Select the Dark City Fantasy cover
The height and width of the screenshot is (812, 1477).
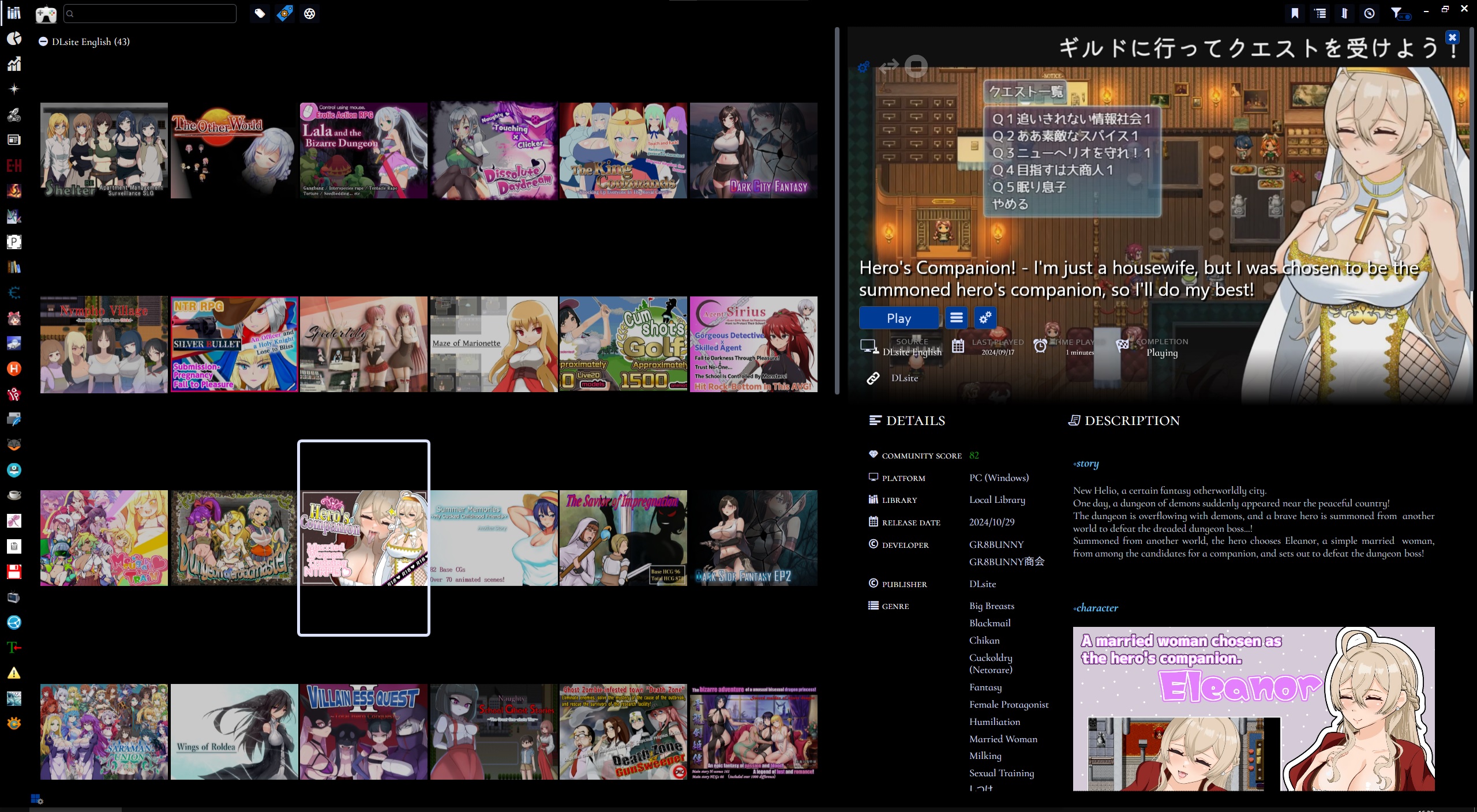[x=754, y=151]
